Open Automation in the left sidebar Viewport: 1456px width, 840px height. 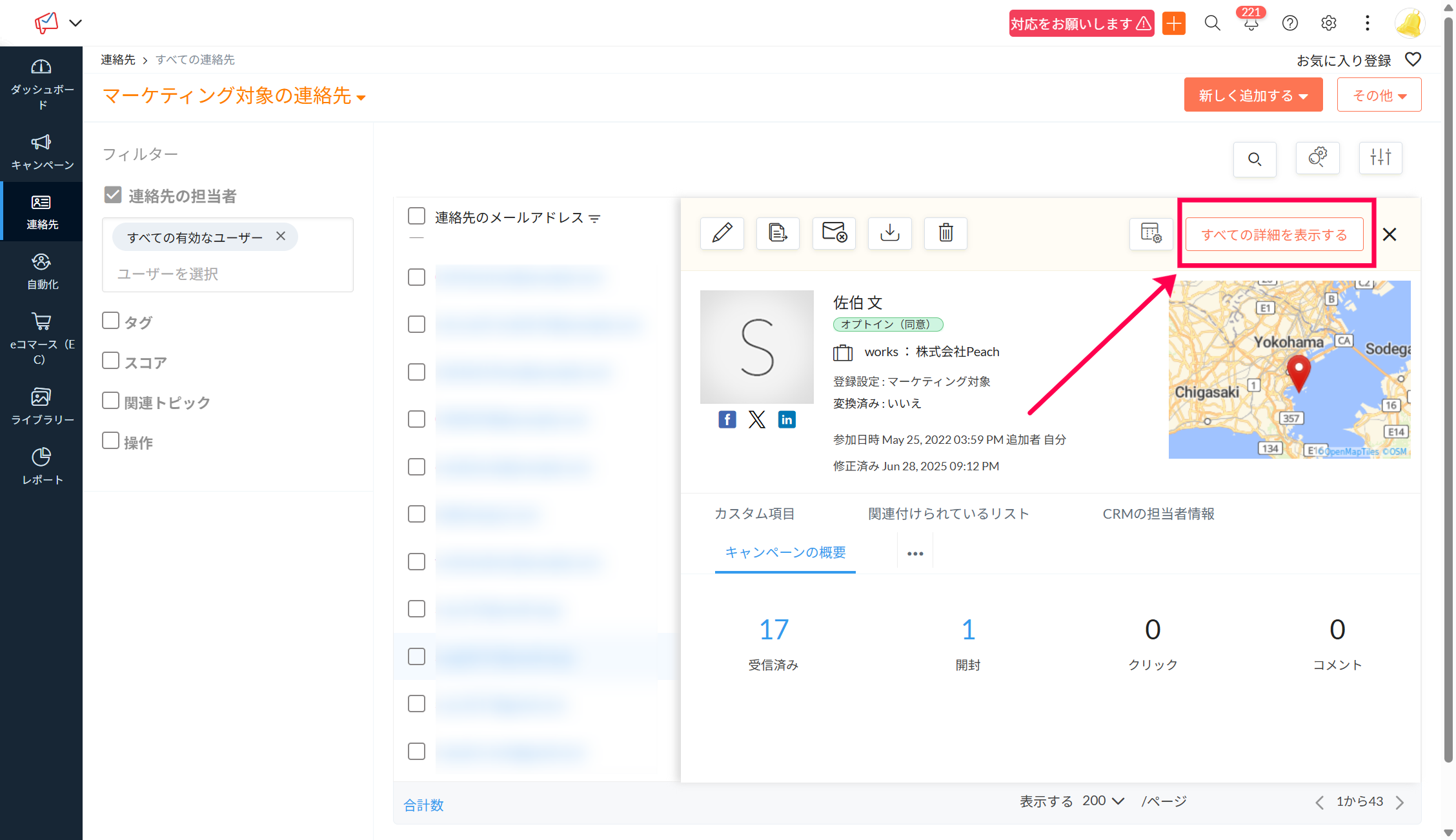point(41,272)
